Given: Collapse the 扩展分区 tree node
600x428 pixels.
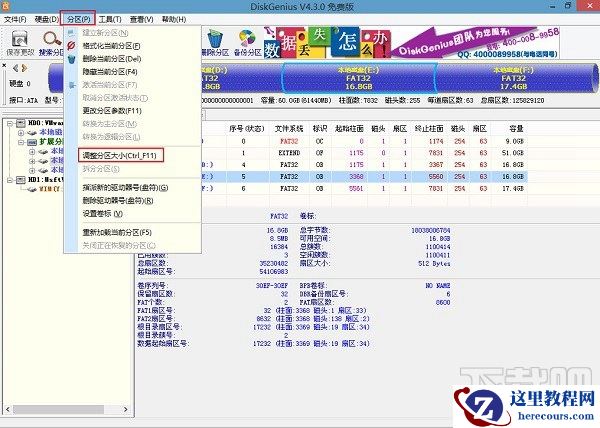Looking at the screenshot, I should pyautogui.click(x=21, y=142).
